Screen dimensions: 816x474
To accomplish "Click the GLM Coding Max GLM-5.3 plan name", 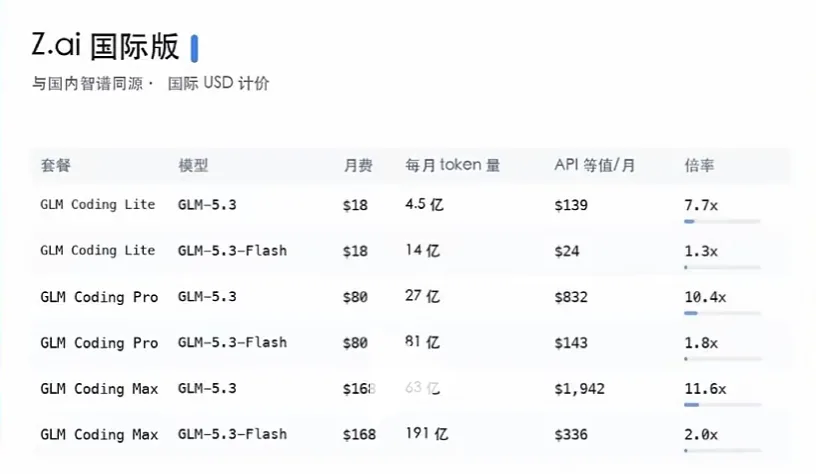I will tap(99, 389).
